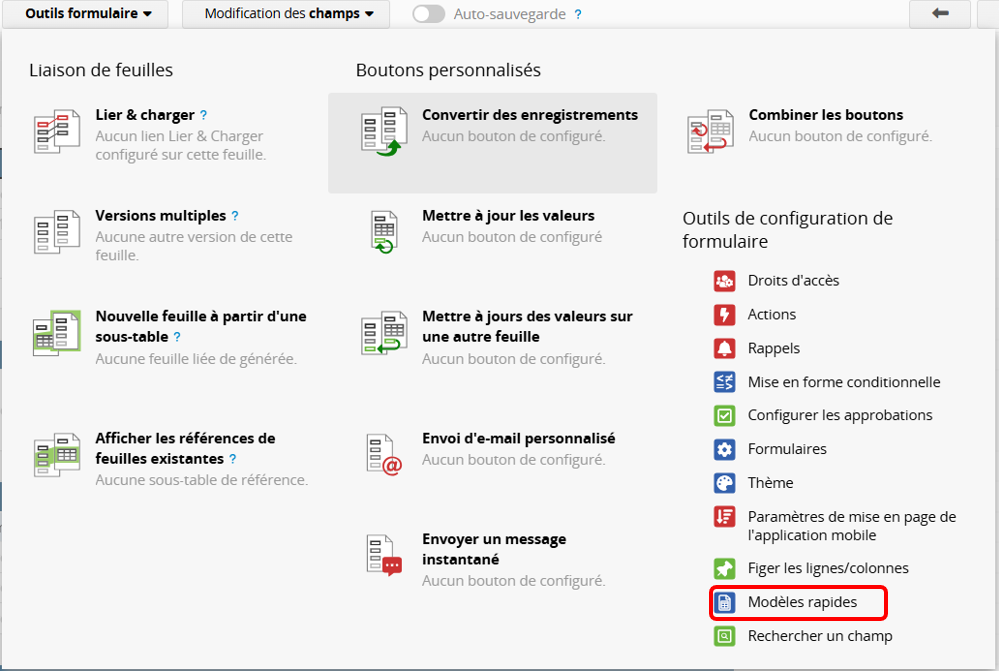999x672 pixels.
Task: Toggle the Auto-sauvegarde switch
Action: click(x=429, y=14)
